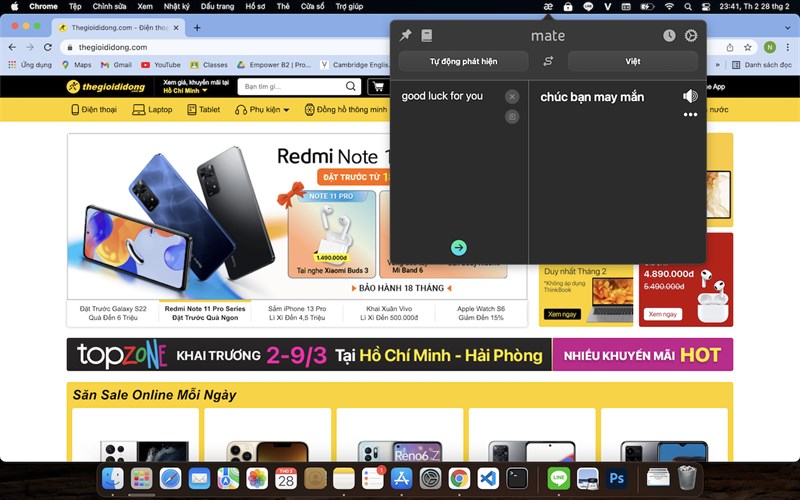Open the 'Ứng dụng' apps bookmark
Image resolution: width=800 pixels, height=500 pixels.
(30, 65)
